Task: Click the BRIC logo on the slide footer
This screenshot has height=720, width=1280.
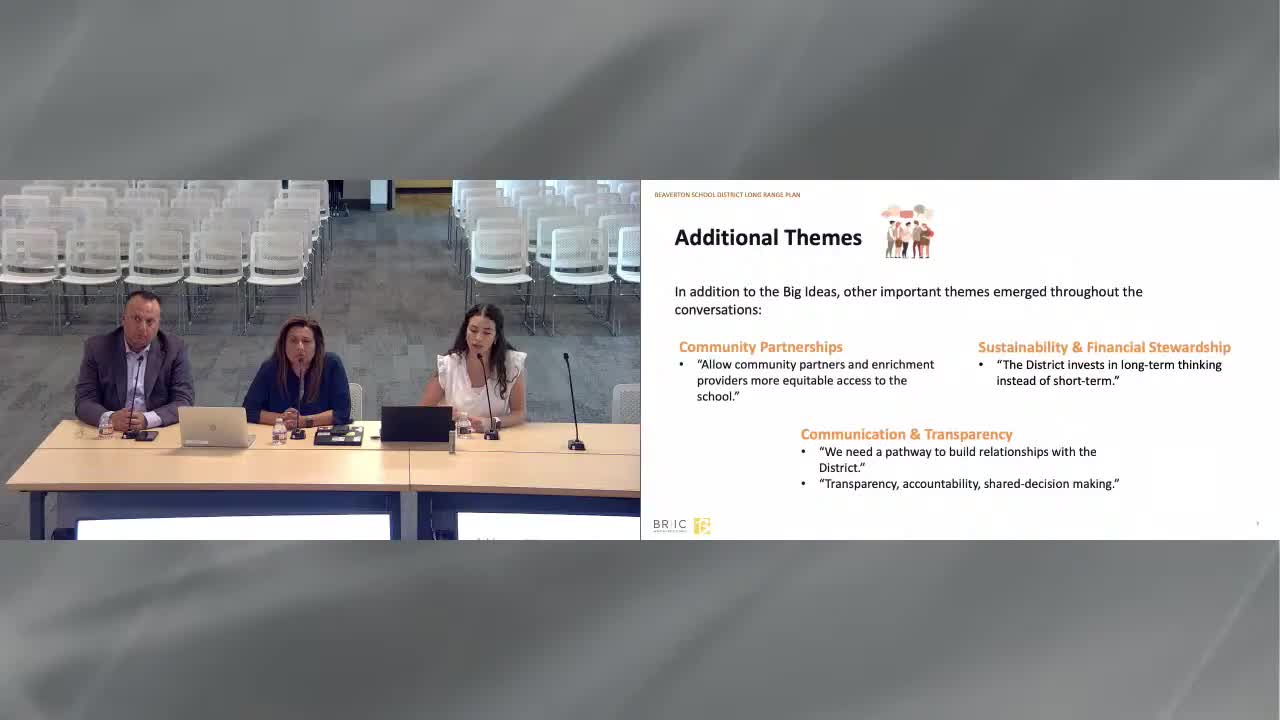Action: point(670,525)
